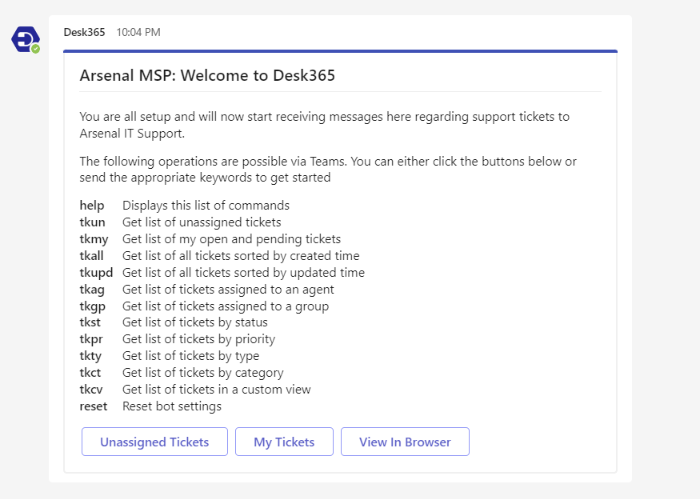Image resolution: width=700 pixels, height=499 pixels.
Task: Click the 'tkpr' command keyword
Action: tap(91, 339)
